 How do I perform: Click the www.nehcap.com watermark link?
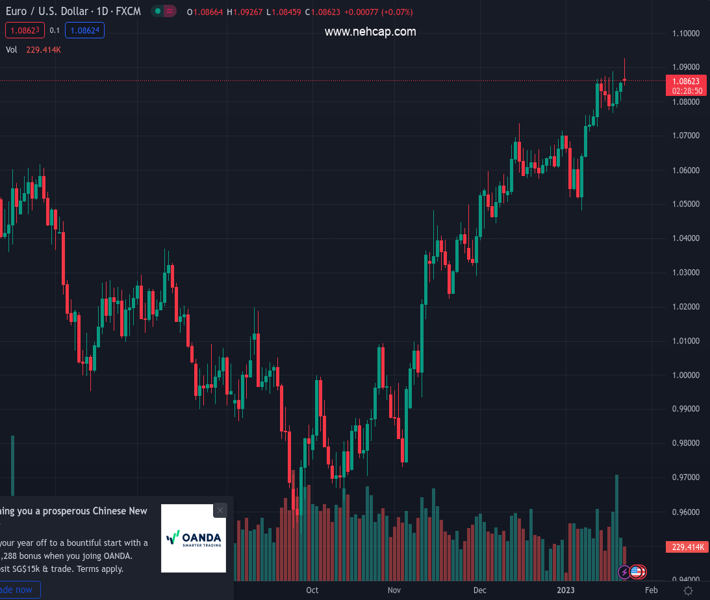coord(370,32)
